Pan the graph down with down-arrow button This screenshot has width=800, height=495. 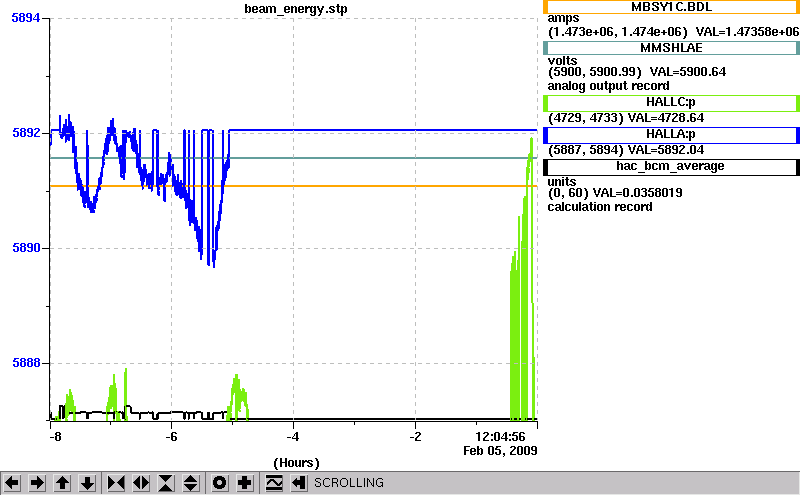tap(87, 483)
